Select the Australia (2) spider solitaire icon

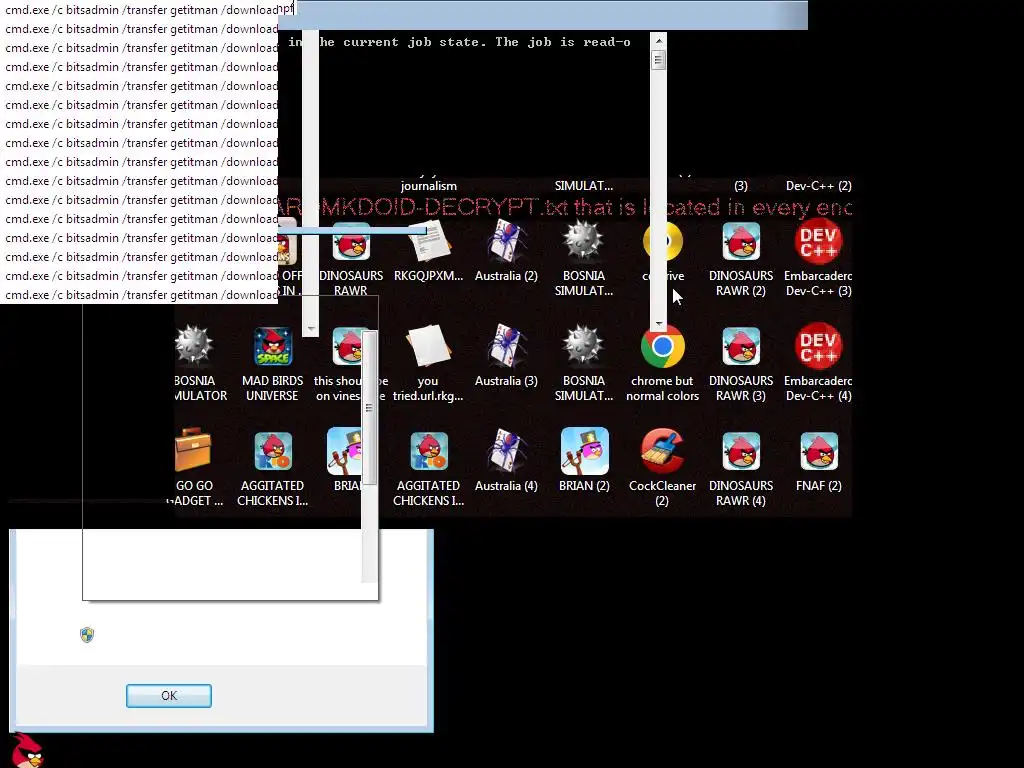point(506,243)
